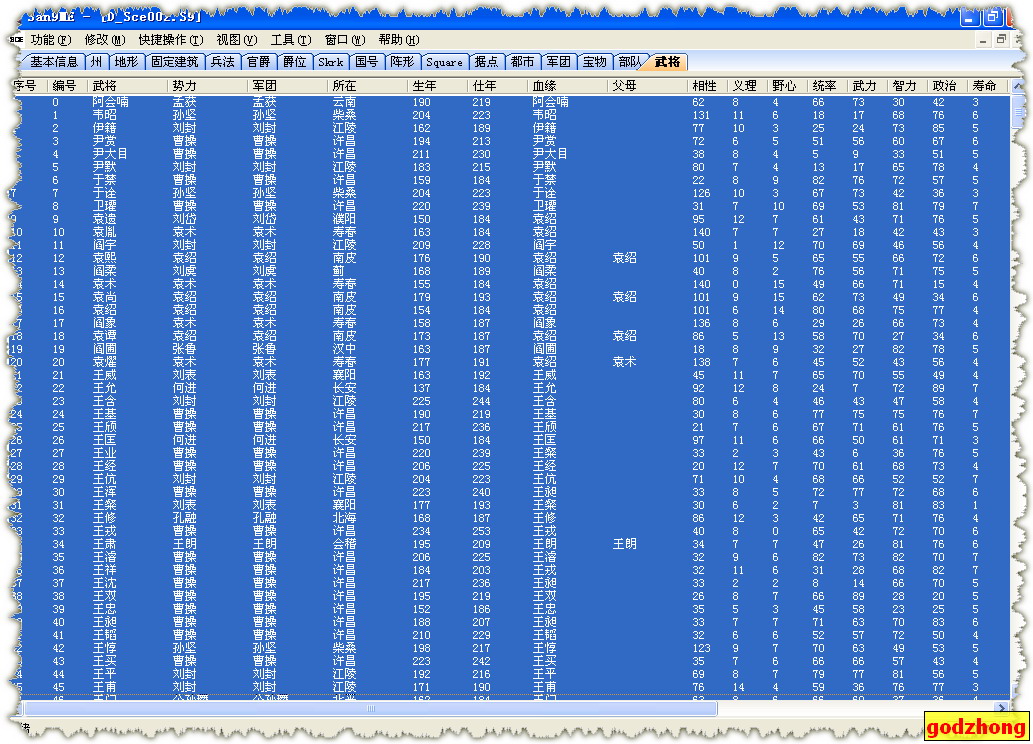1033x744 pixels.
Task: Click the 生年 column header
Action: (424, 86)
